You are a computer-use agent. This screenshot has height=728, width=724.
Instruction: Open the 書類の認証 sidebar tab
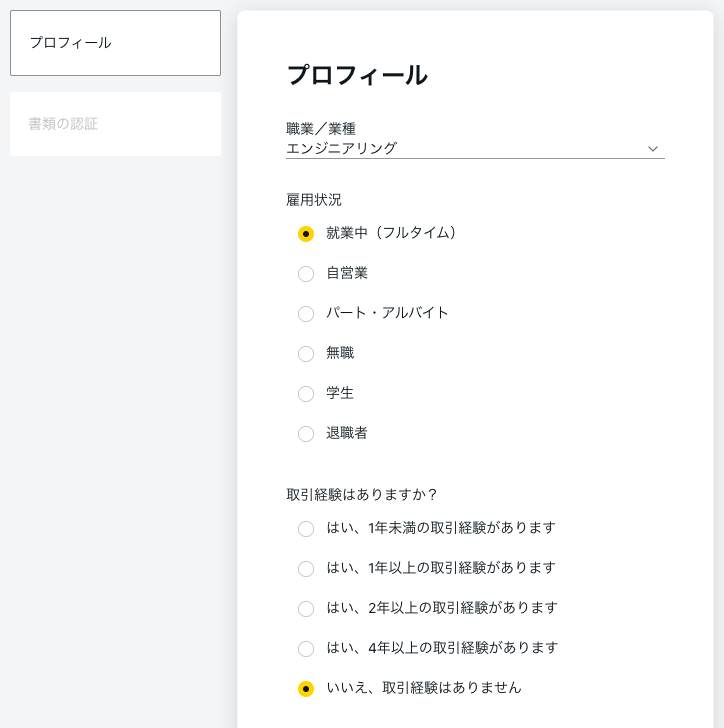click(115, 124)
